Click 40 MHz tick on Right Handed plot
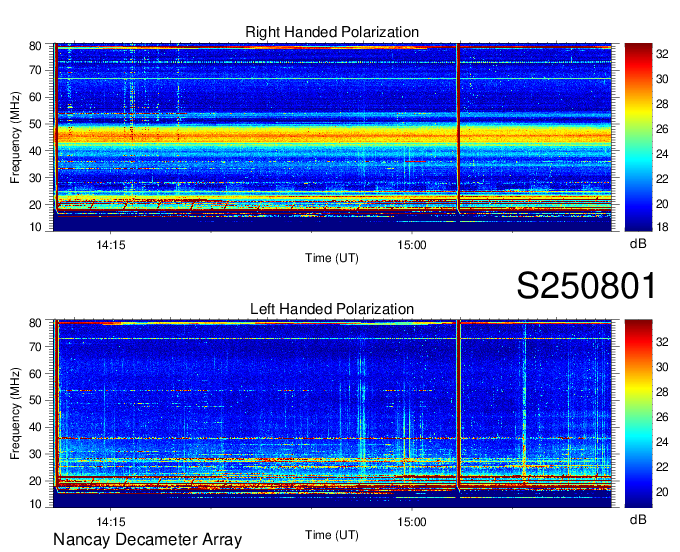This screenshot has height=552, width=680. click(35, 151)
